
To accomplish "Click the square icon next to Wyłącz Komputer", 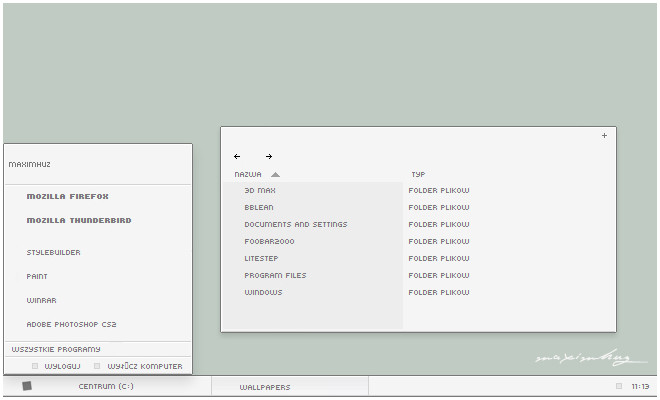I will click(97, 366).
